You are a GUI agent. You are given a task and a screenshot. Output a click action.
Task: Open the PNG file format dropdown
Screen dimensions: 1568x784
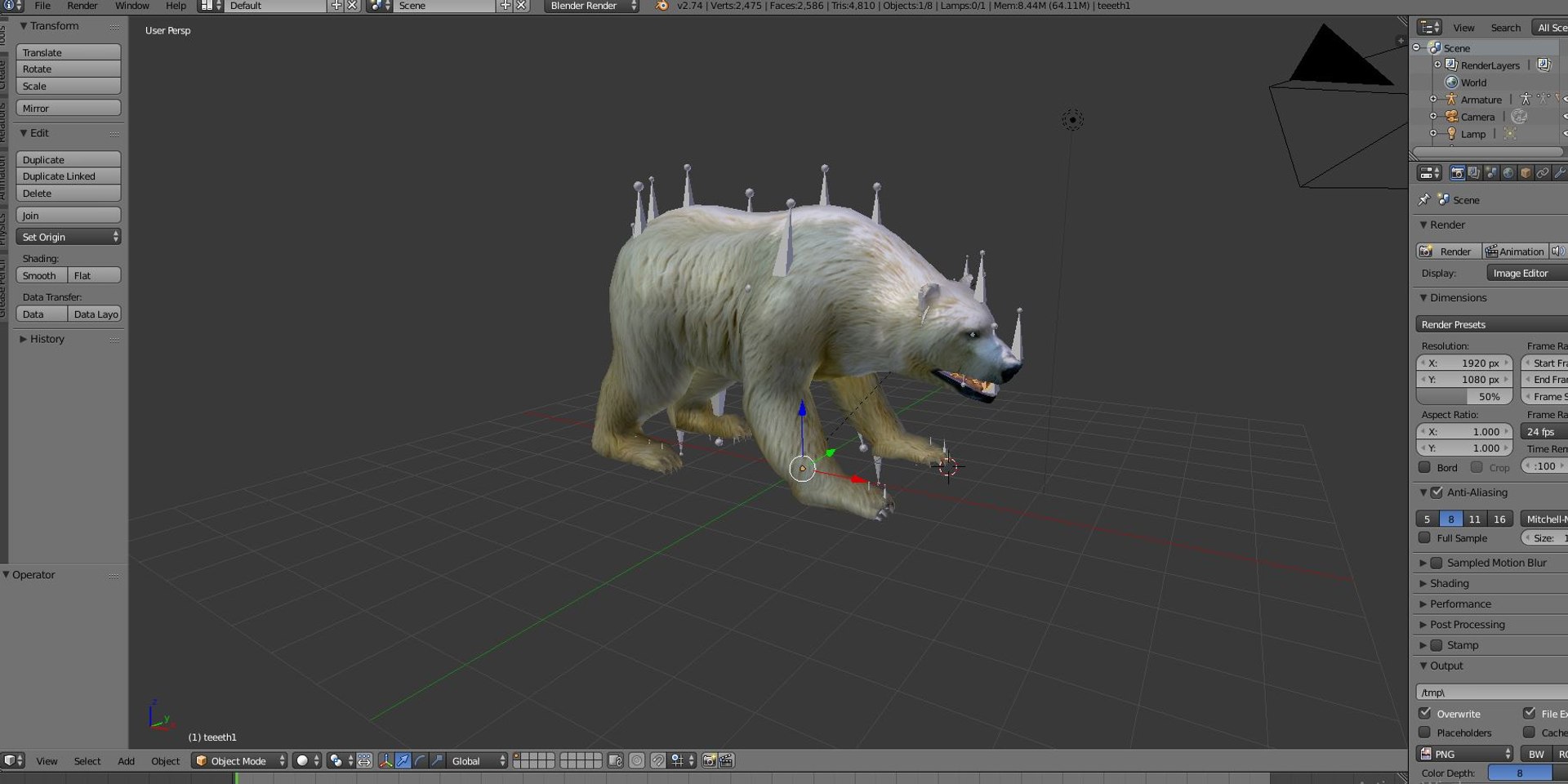point(1465,754)
